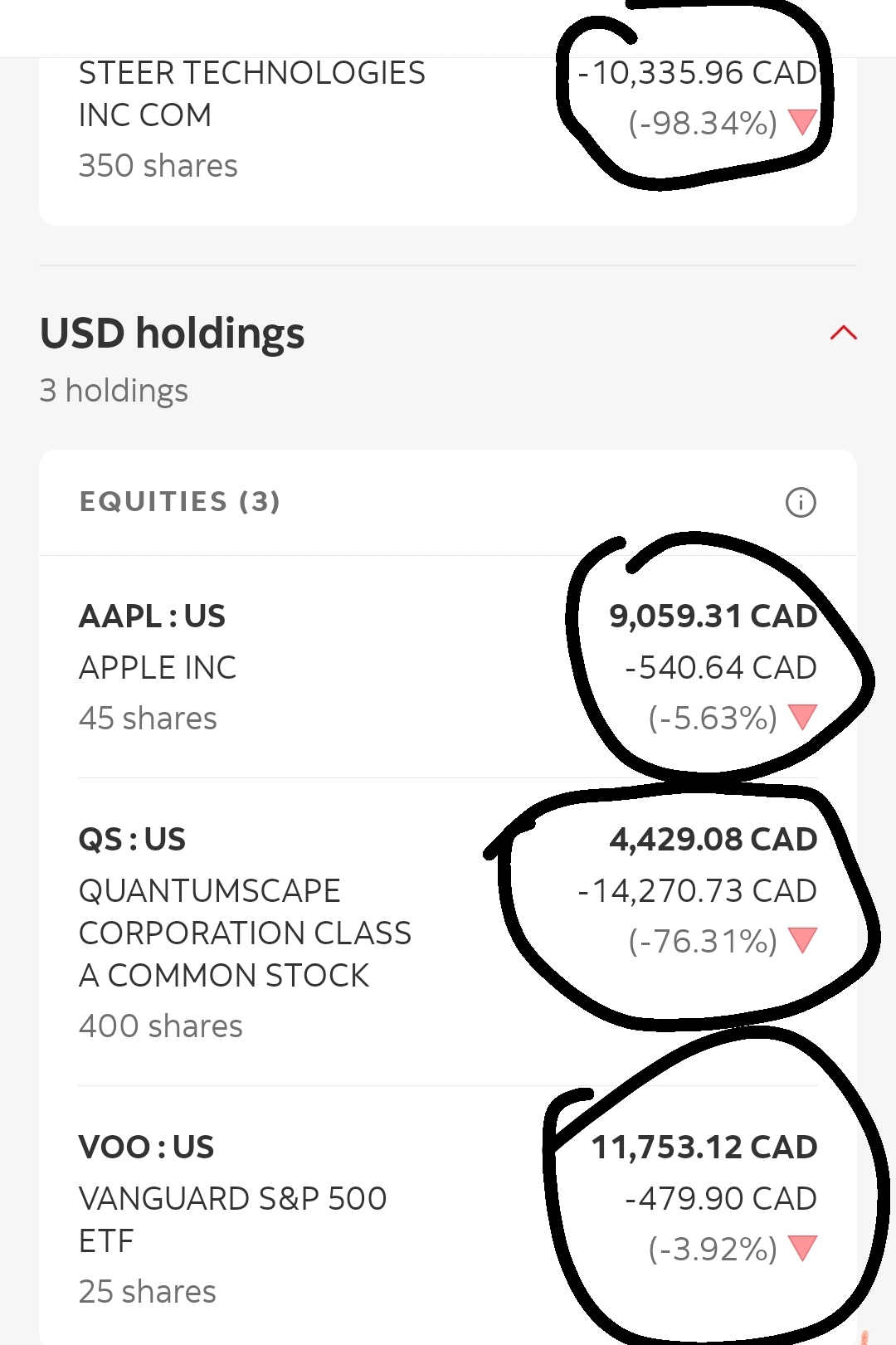Click red down arrow beside Apple loss
The width and height of the screenshot is (896, 1345).
point(802,717)
